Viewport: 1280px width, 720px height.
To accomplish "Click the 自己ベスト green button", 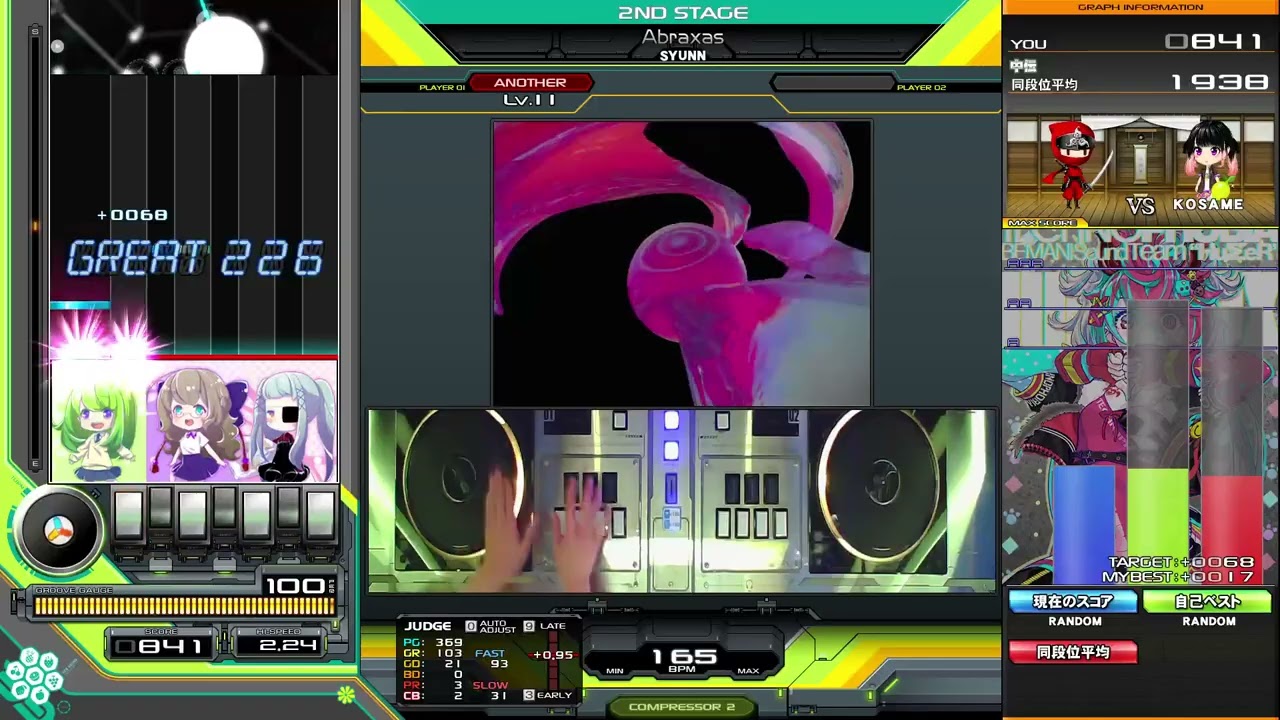I will pyautogui.click(x=1207, y=602).
